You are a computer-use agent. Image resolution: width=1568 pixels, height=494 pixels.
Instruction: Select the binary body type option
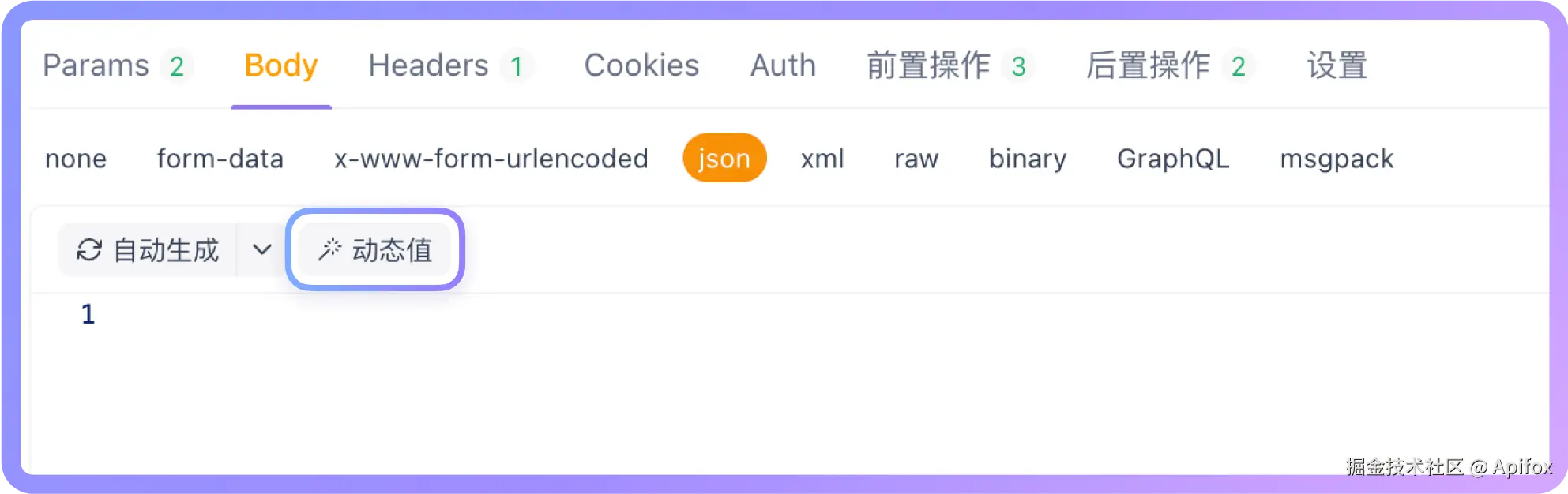pos(1026,159)
